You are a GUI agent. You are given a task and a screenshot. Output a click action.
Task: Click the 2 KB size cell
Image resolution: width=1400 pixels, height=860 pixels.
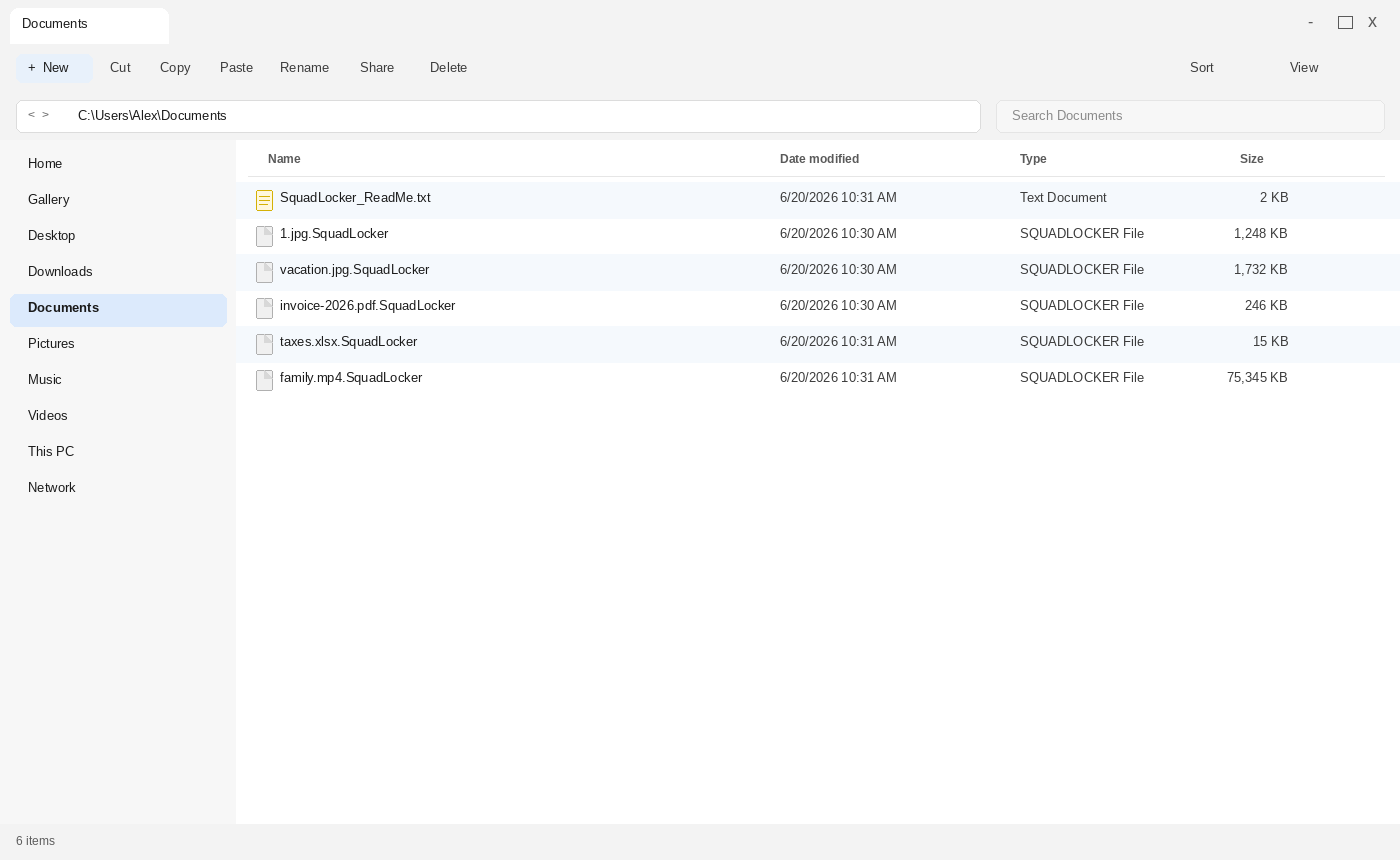pos(1274,198)
